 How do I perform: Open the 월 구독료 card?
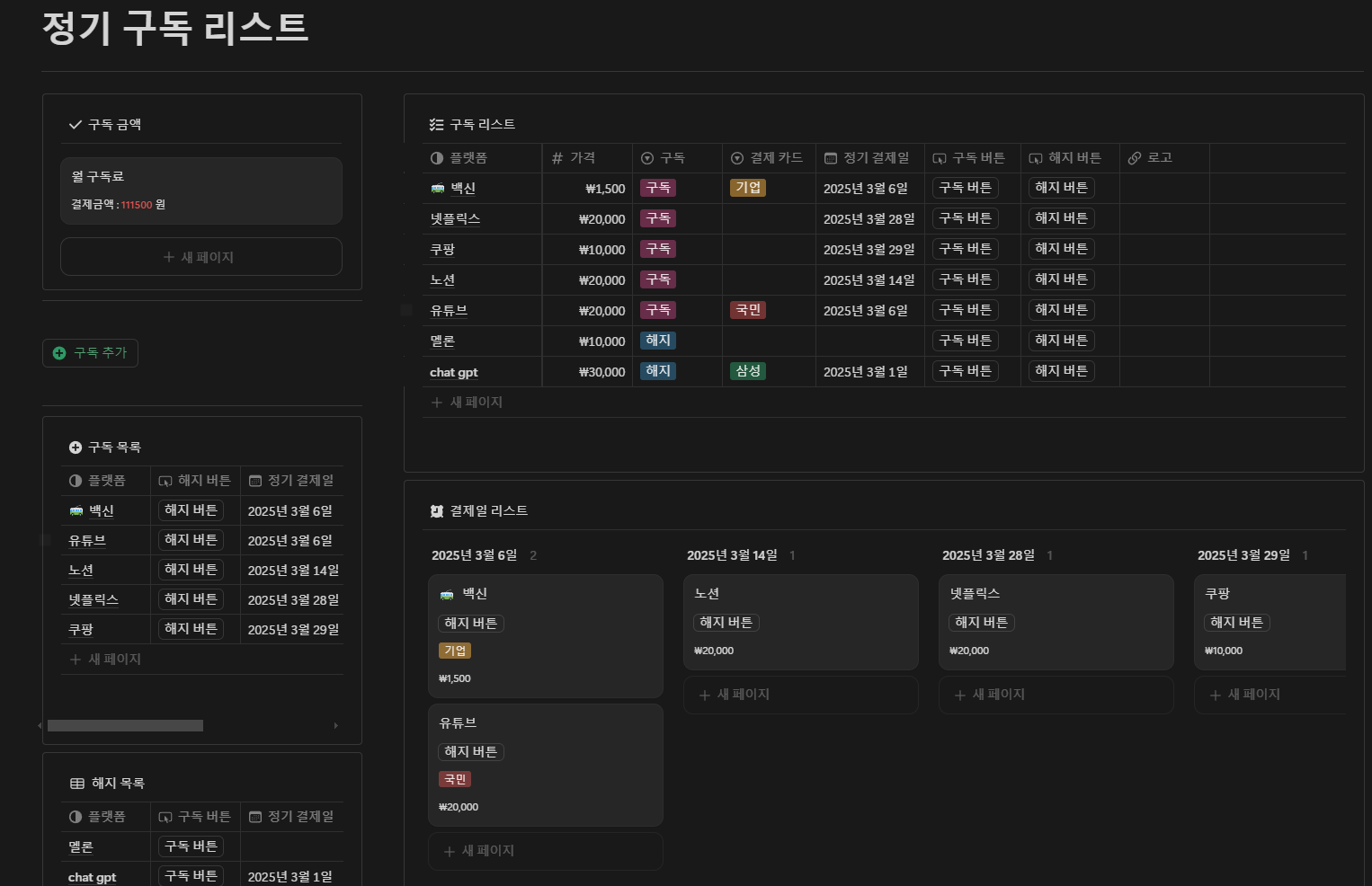[x=201, y=190]
